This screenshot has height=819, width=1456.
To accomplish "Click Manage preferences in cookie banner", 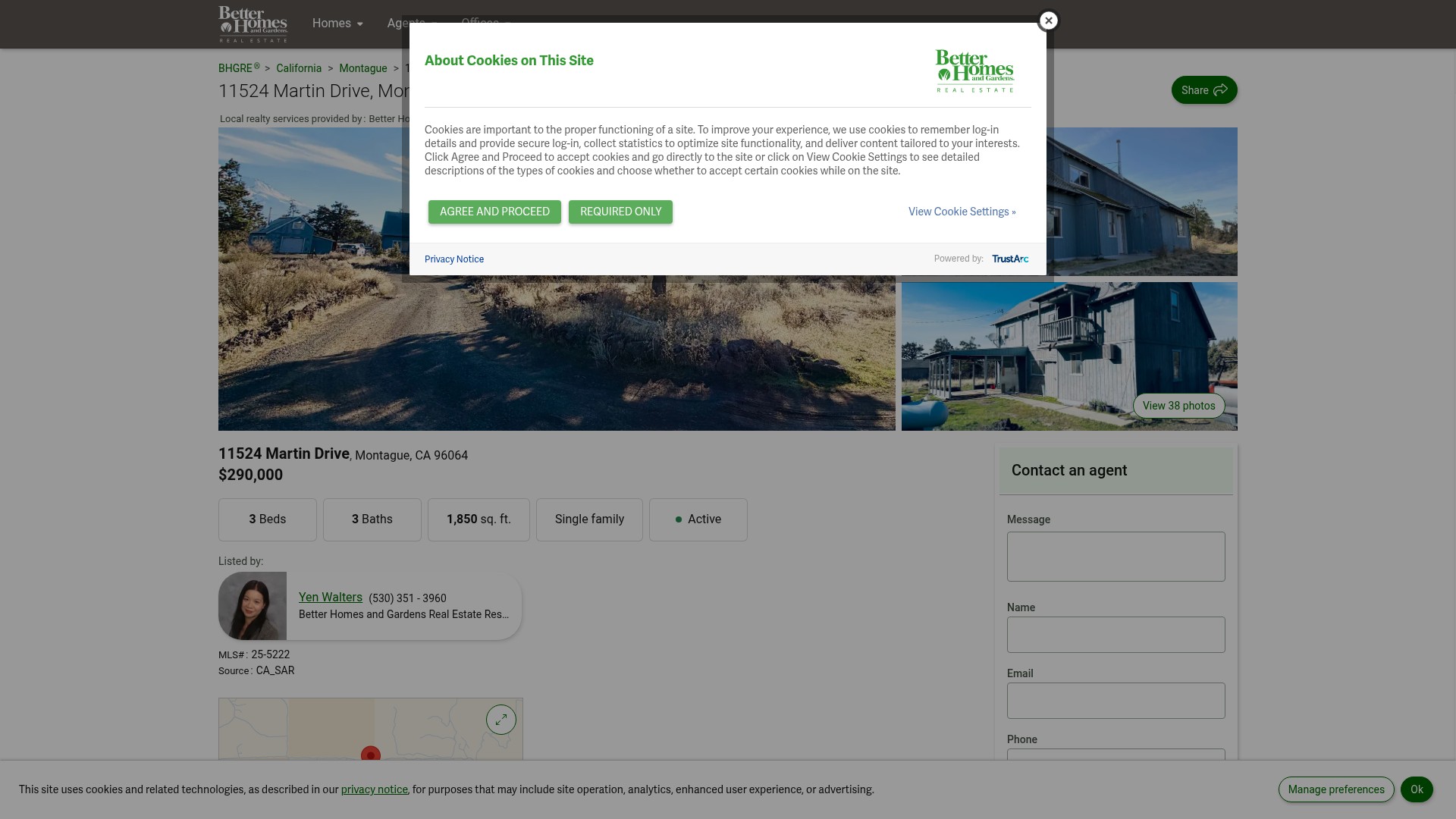I will point(1336,789).
